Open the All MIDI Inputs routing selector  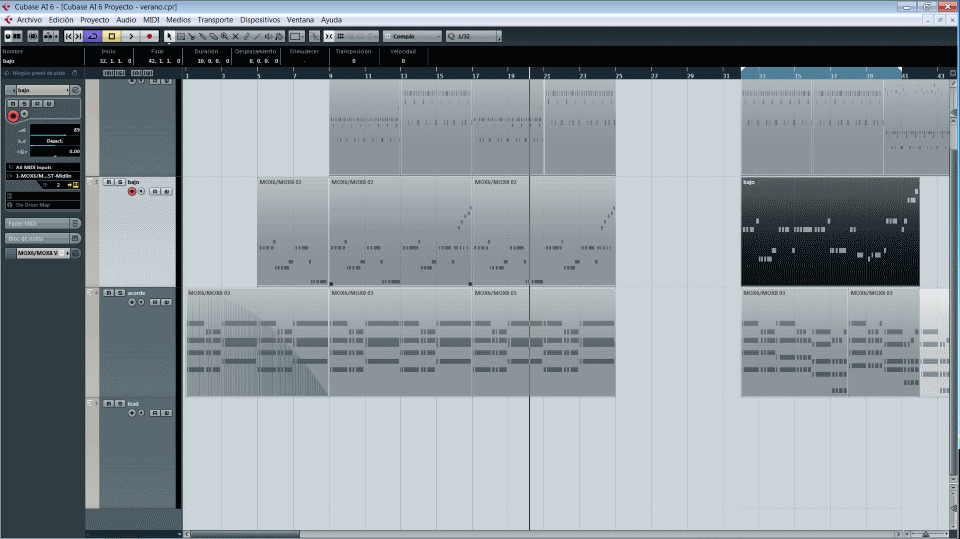(43, 167)
